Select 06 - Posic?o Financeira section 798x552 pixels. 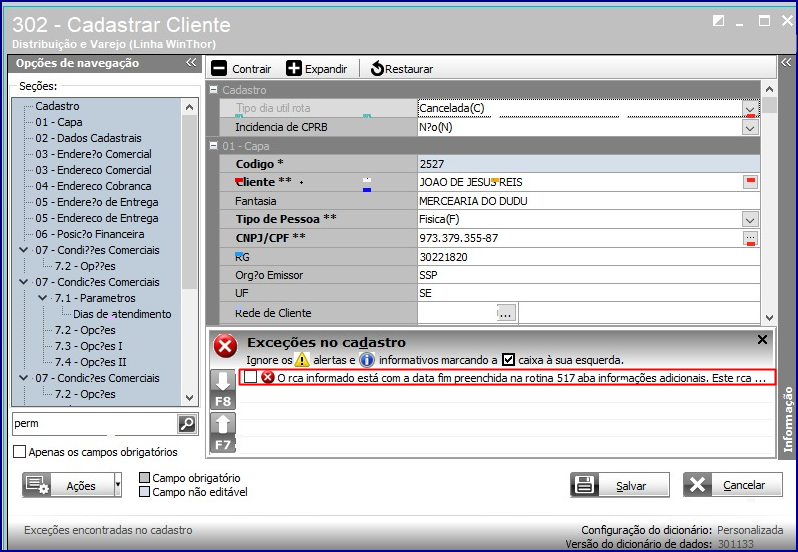[90, 234]
